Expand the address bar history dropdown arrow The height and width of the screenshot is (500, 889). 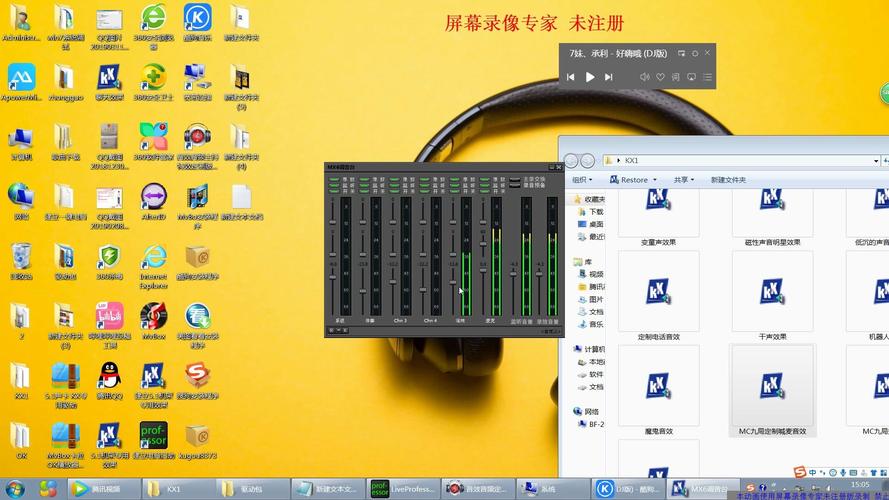tap(876, 161)
